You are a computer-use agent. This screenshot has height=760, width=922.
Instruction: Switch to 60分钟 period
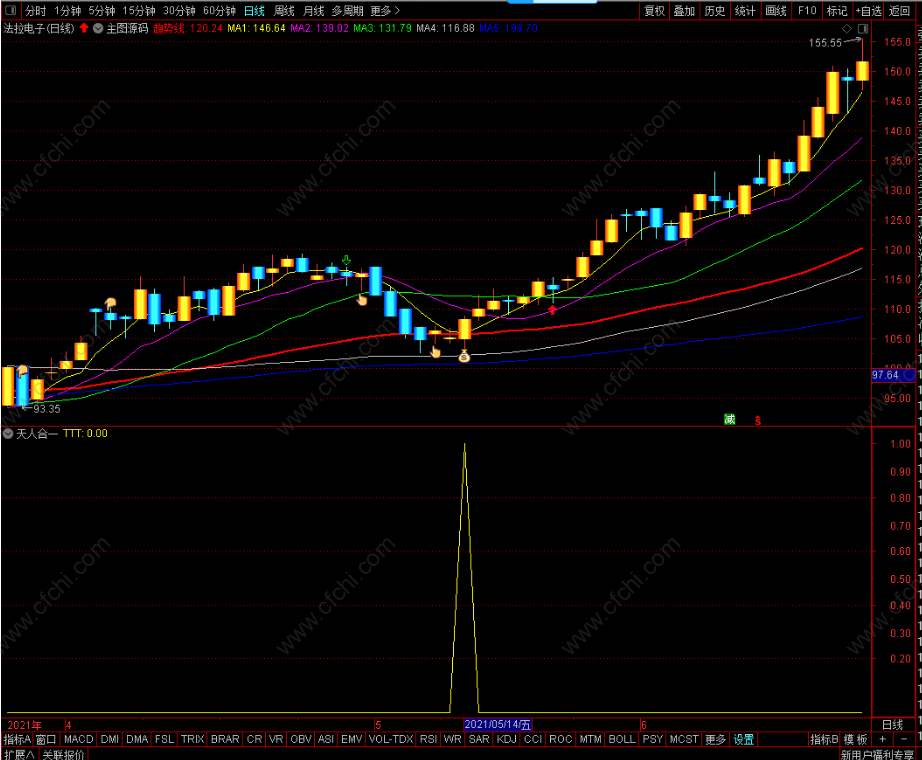[x=219, y=11]
